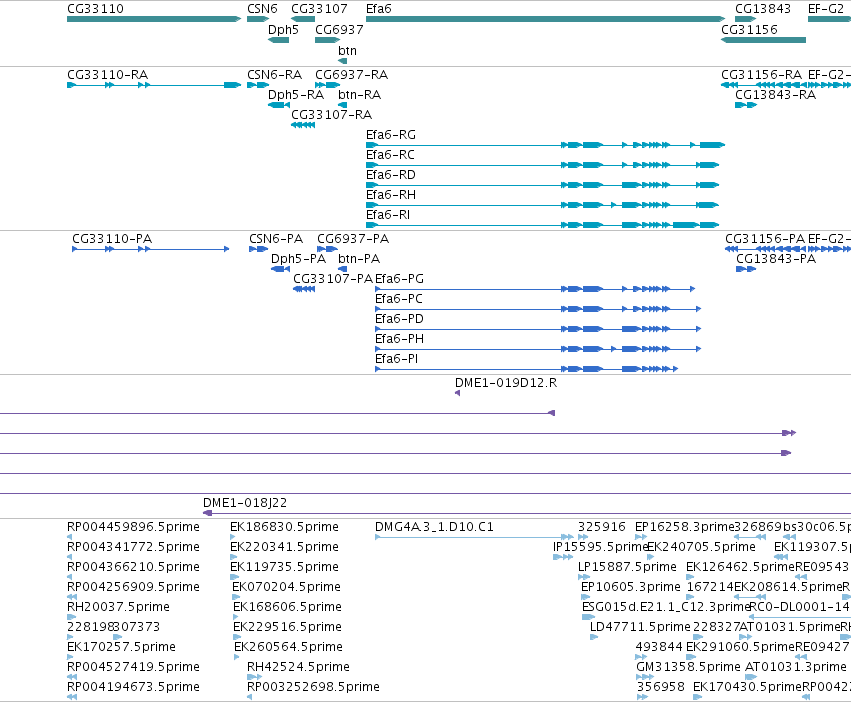Viewport: 851px width, 702px height.
Task: Click the CG6937-RA transcript label
Action: point(352,74)
